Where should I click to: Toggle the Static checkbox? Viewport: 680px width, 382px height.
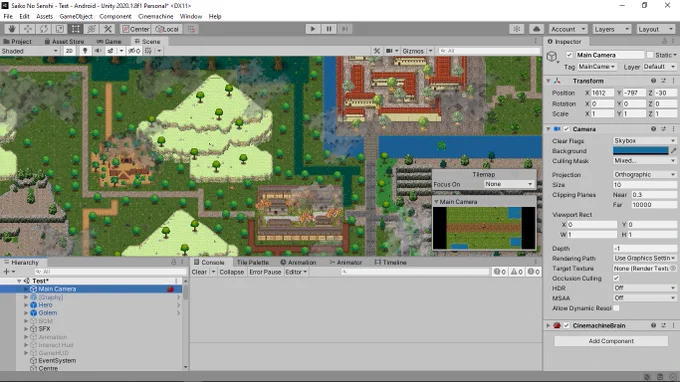(x=650, y=55)
